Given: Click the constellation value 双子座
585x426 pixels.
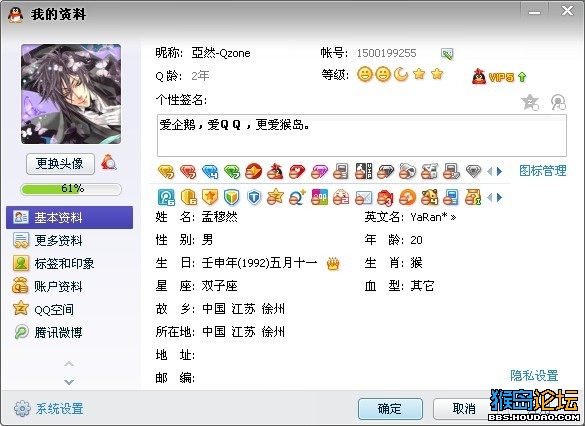Looking at the screenshot, I should (219, 286).
